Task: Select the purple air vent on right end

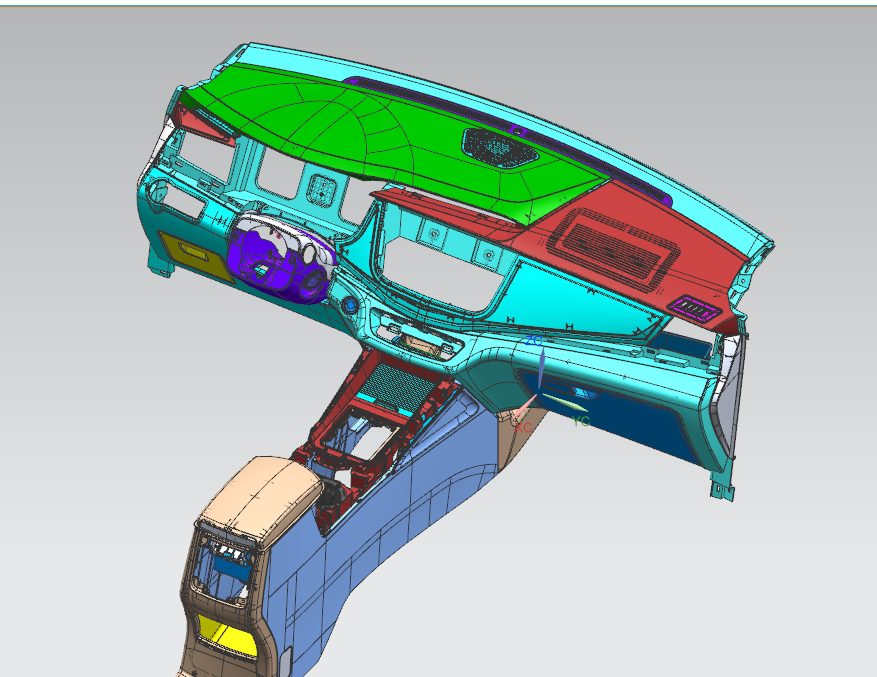Action: [x=693, y=309]
